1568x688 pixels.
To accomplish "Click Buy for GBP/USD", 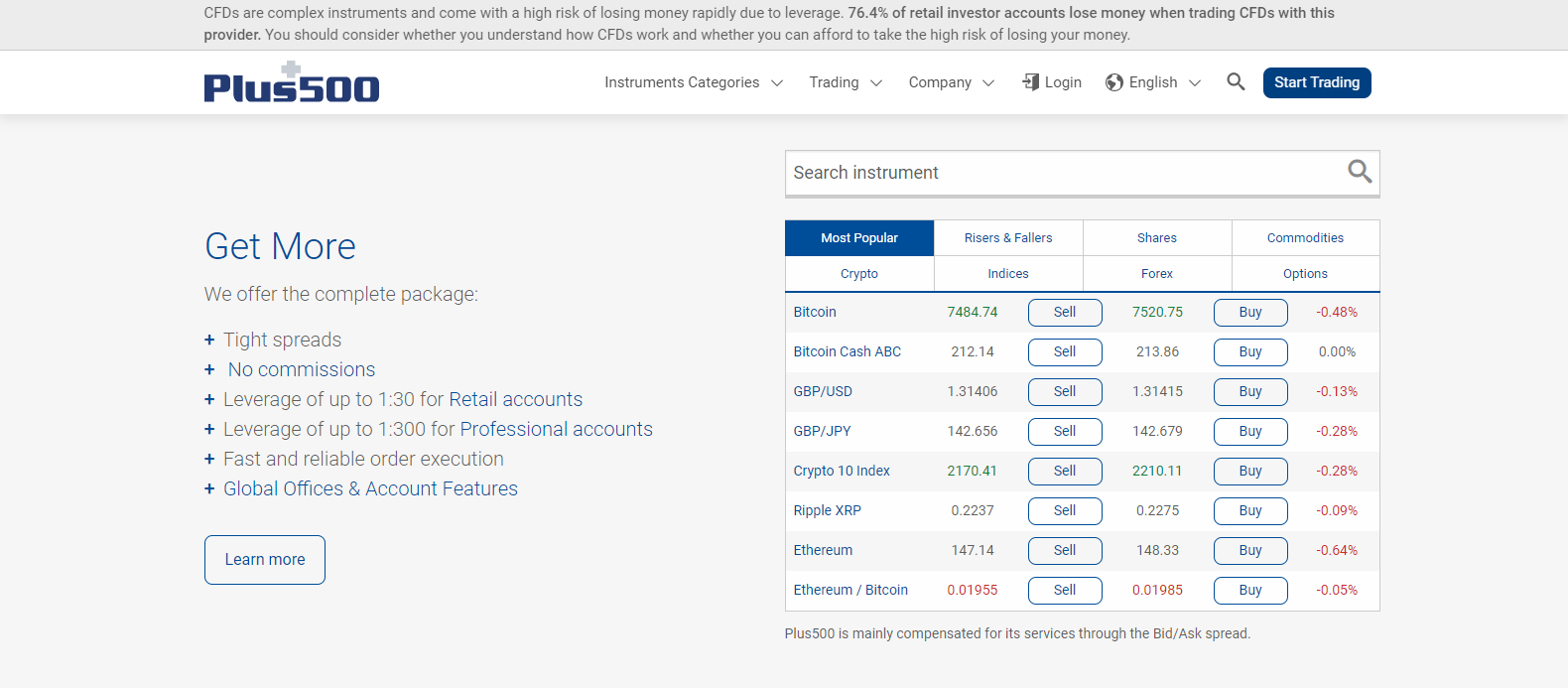I will click(1250, 392).
